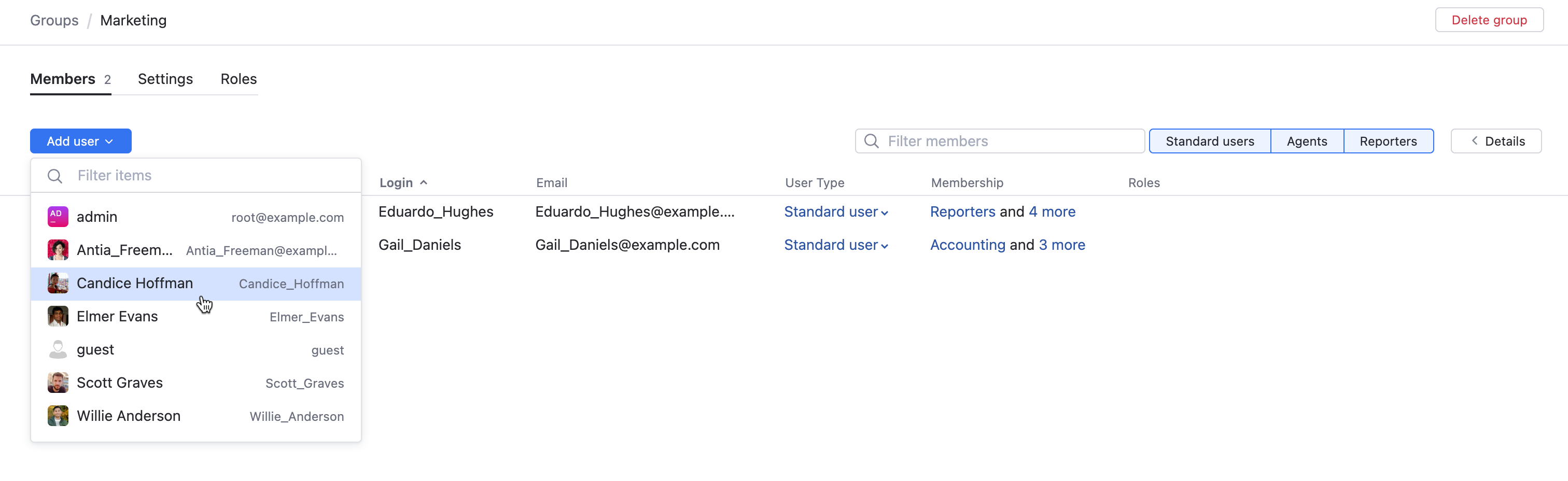Toggle the Standard users filter
Image resolution: width=1568 pixels, height=481 pixels.
[x=1209, y=141]
